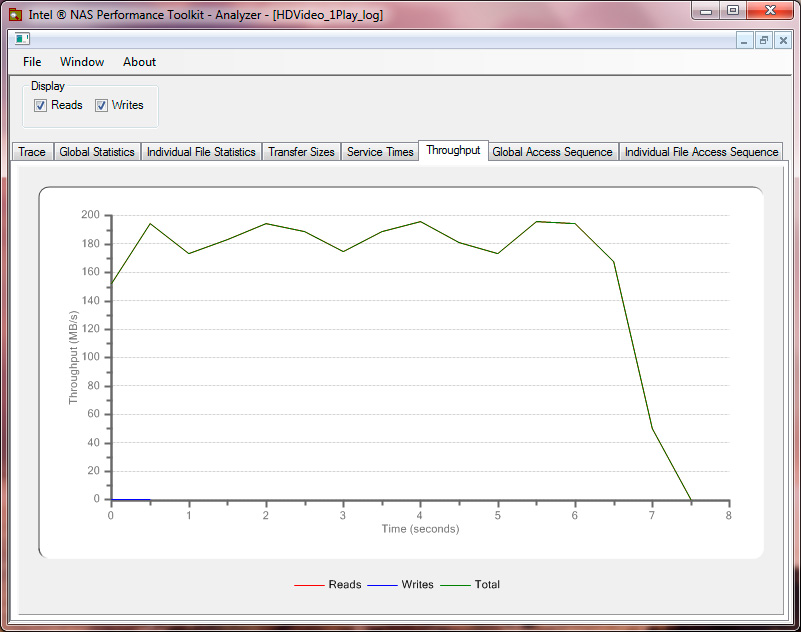
Task: Close the main Analyzer window
Action: pos(770,11)
